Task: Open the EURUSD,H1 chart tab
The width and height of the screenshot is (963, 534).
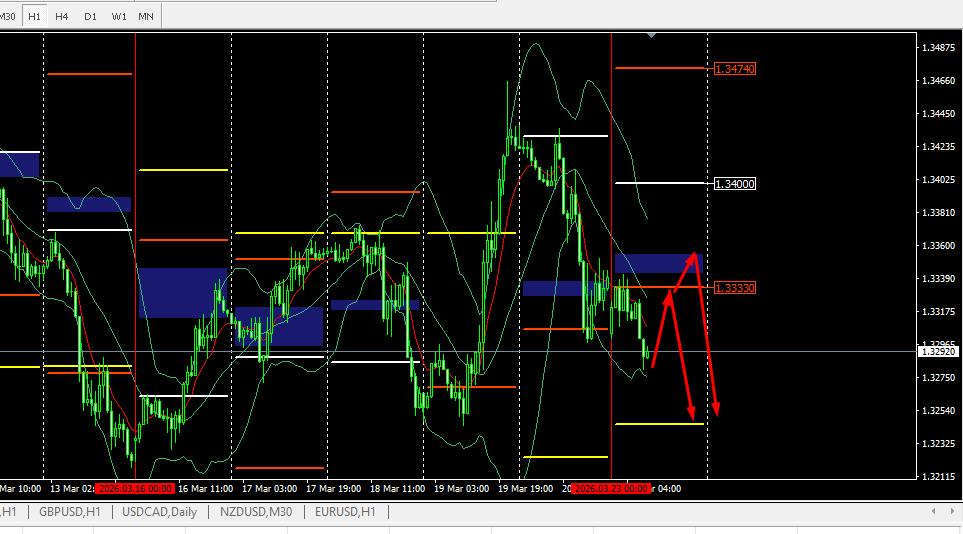Action: click(345, 512)
